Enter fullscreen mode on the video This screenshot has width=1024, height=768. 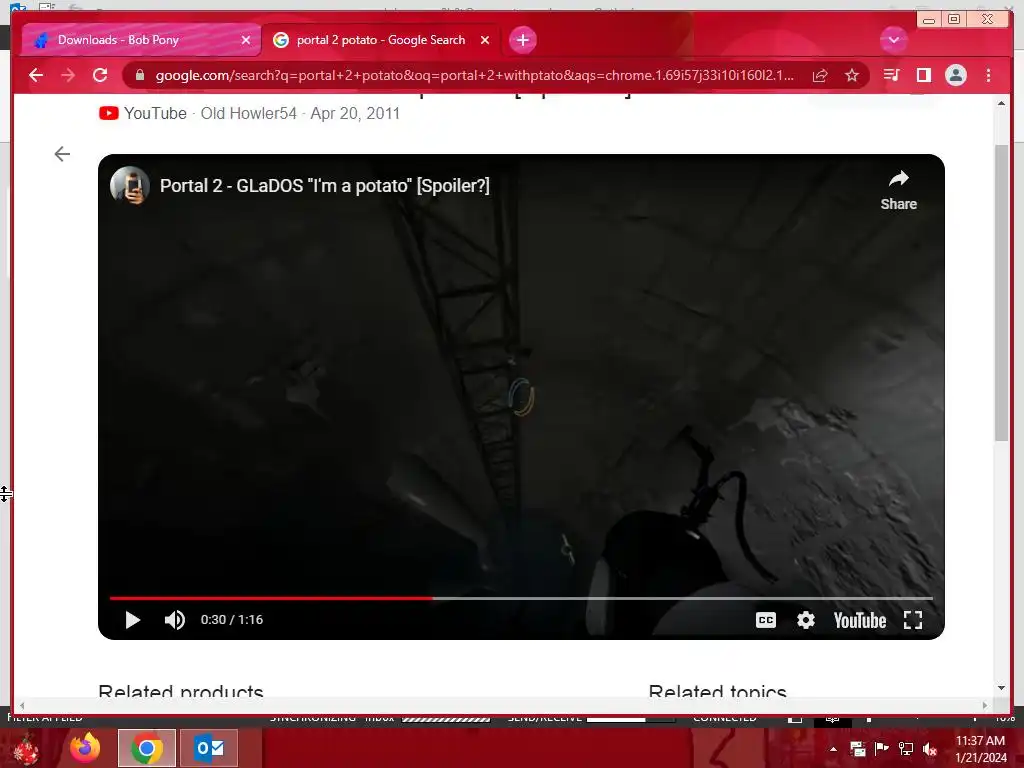pyautogui.click(x=913, y=620)
